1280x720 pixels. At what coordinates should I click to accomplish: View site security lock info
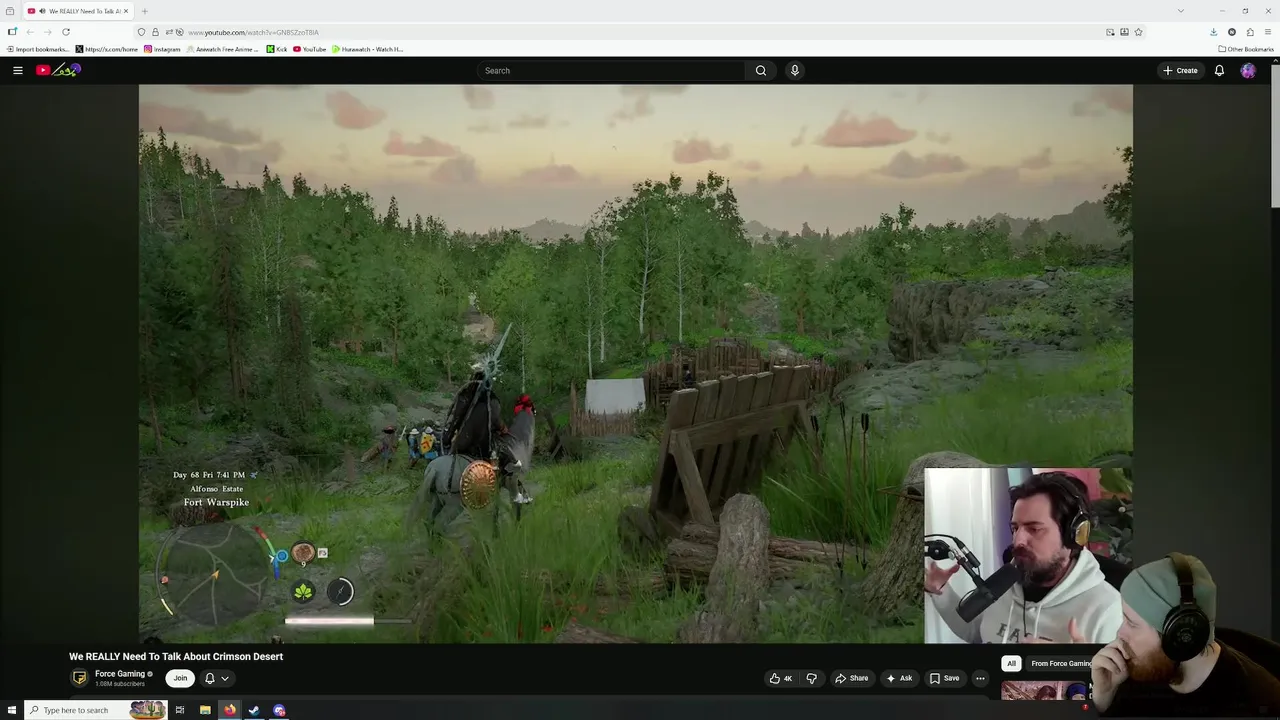tap(155, 32)
